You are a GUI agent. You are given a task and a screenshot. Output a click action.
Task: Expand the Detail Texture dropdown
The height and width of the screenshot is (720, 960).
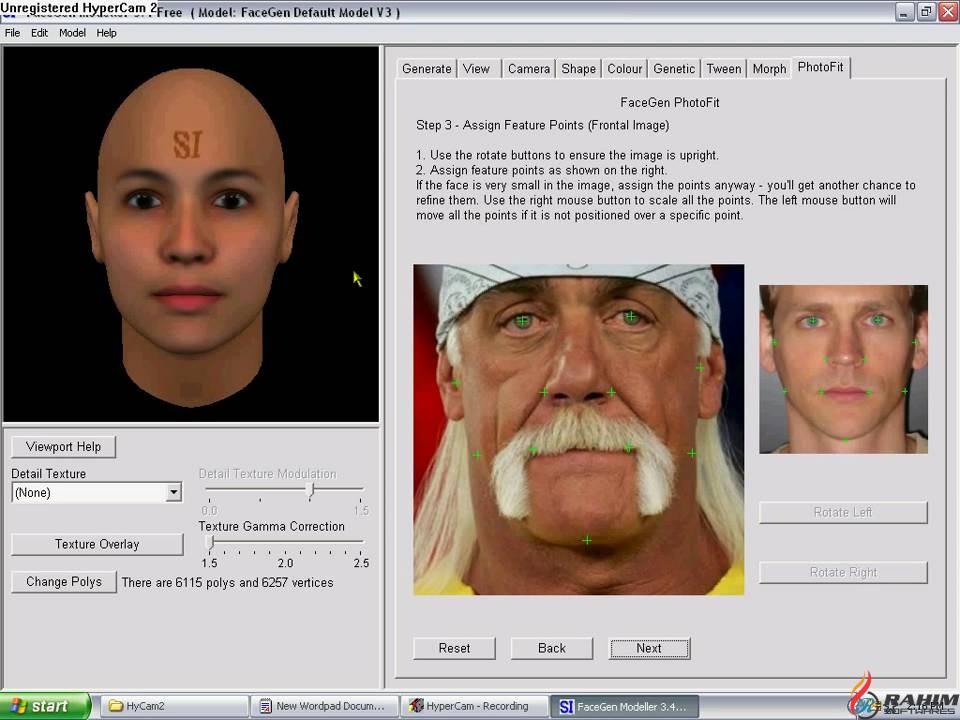click(174, 492)
